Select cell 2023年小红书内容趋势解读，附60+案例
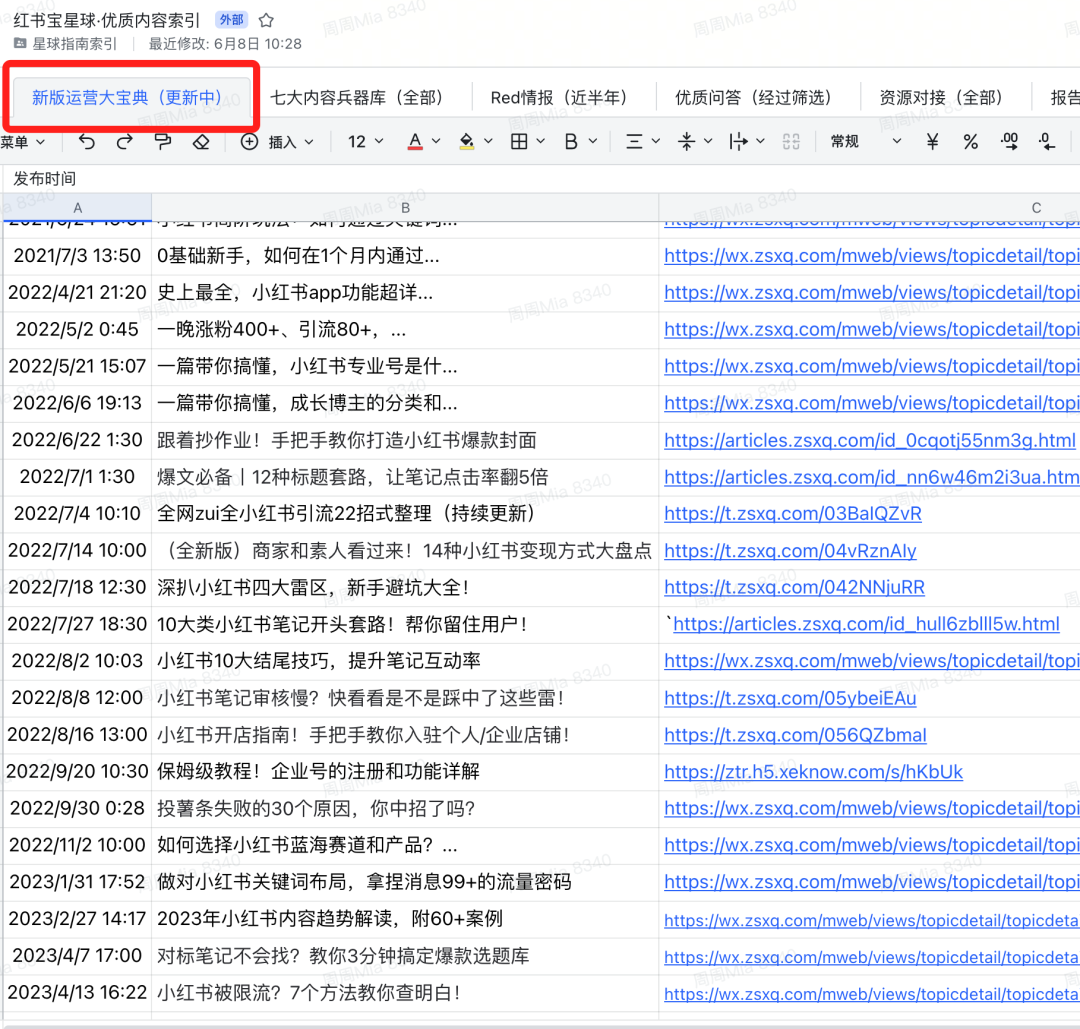 (x=405, y=919)
